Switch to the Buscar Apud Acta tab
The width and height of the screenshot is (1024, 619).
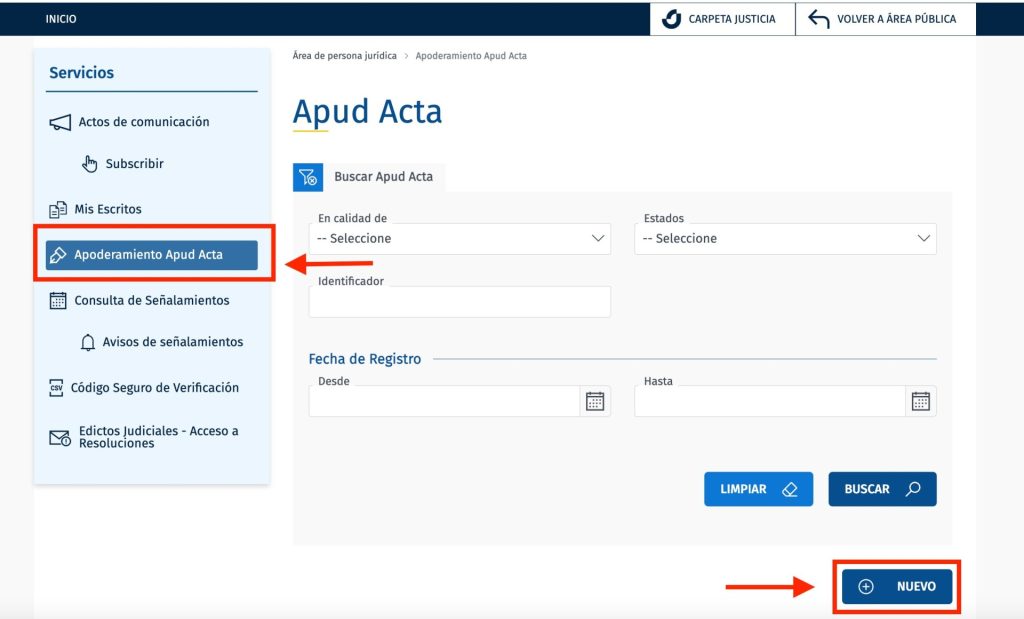pos(385,177)
